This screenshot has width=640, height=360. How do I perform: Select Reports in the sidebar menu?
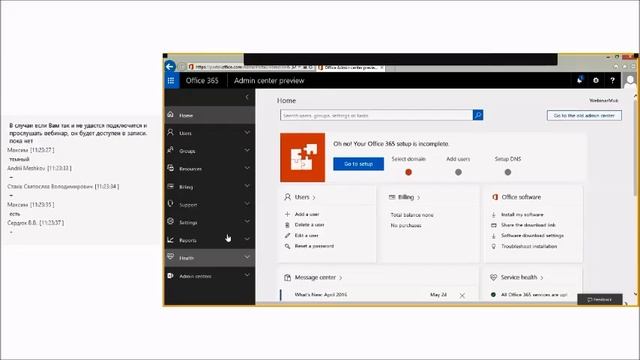pos(210,240)
